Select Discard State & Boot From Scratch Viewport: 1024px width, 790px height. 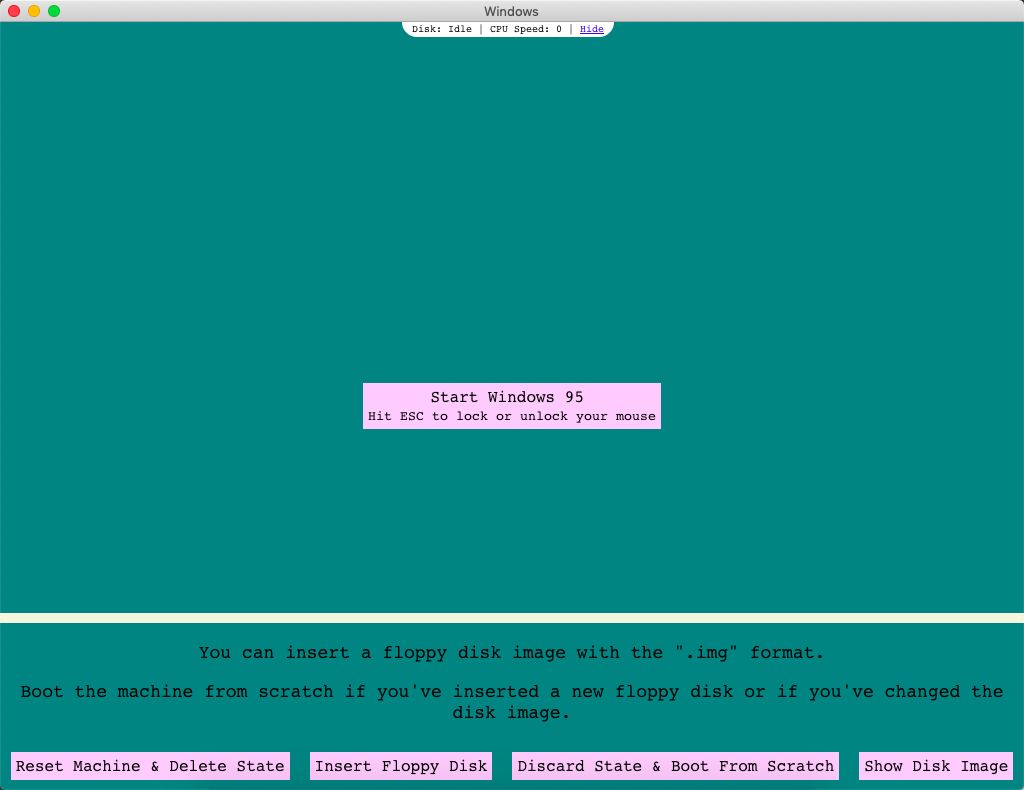tap(675, 766)
